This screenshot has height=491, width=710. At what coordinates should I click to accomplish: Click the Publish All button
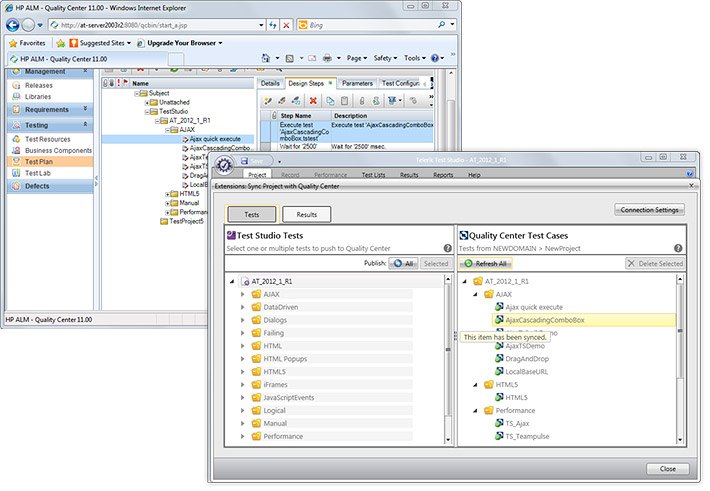(403, 263)
